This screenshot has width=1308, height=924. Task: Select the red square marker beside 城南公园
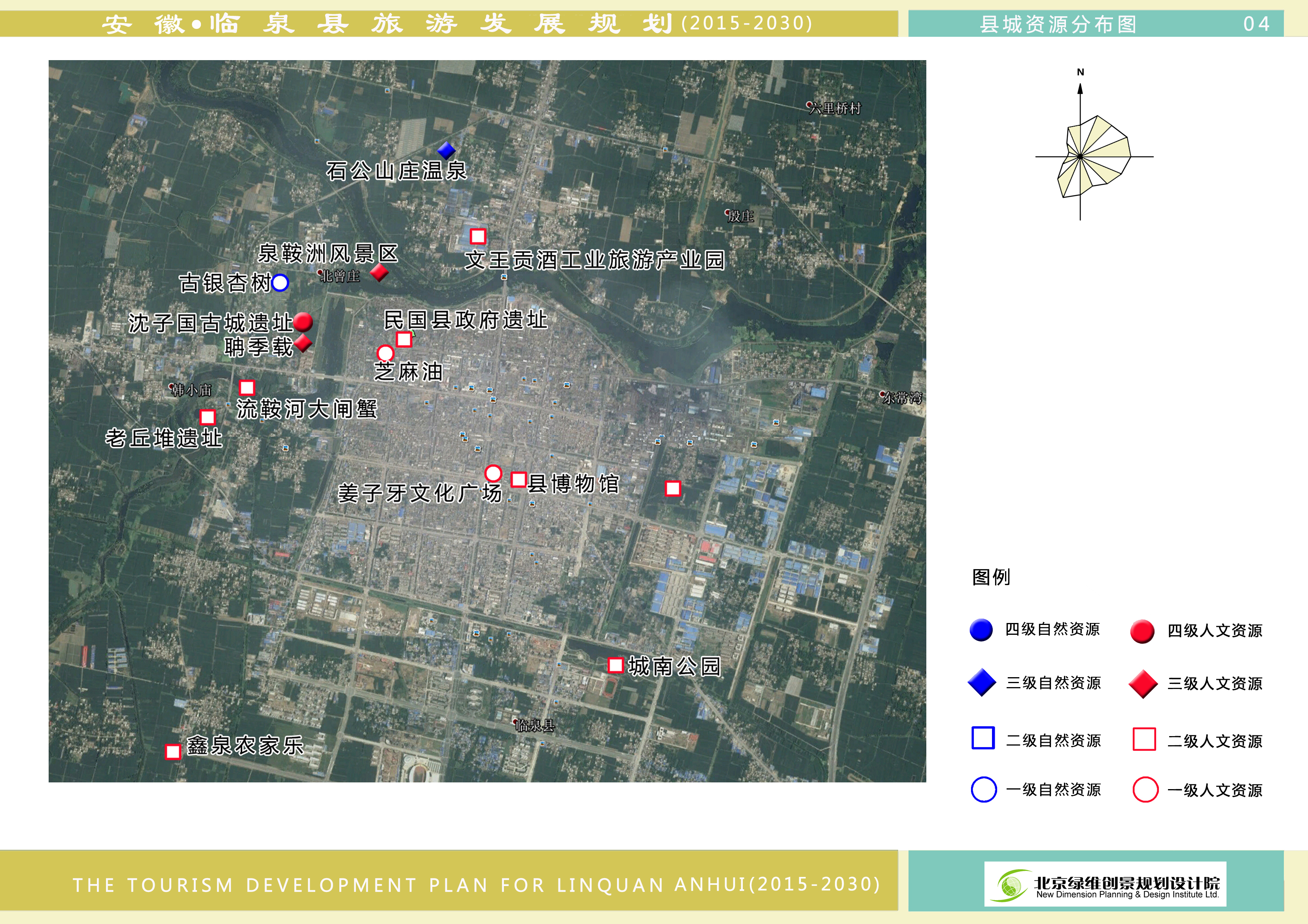[x=615, y=665]
